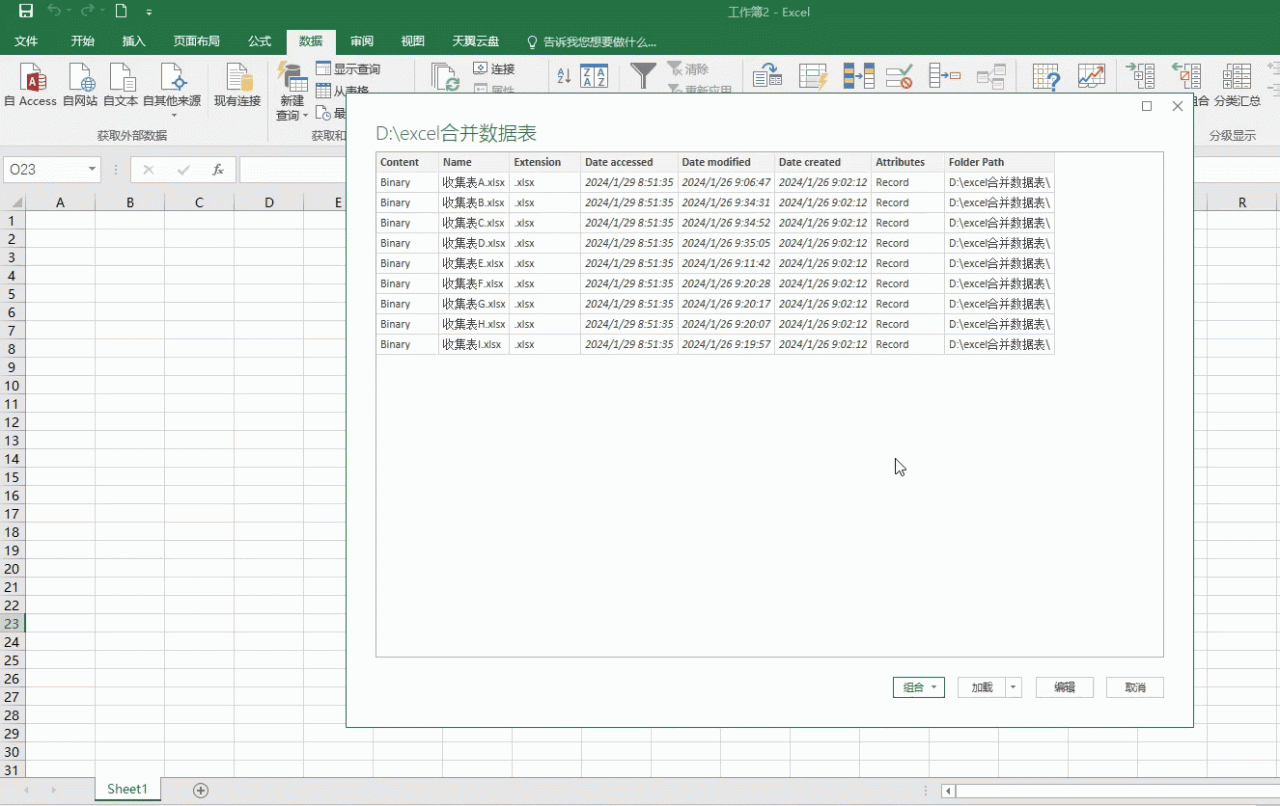Click the 分列 text to columns icon
Image resolution: width=1280 pixels, height=806 pixels.
point(767,76)
